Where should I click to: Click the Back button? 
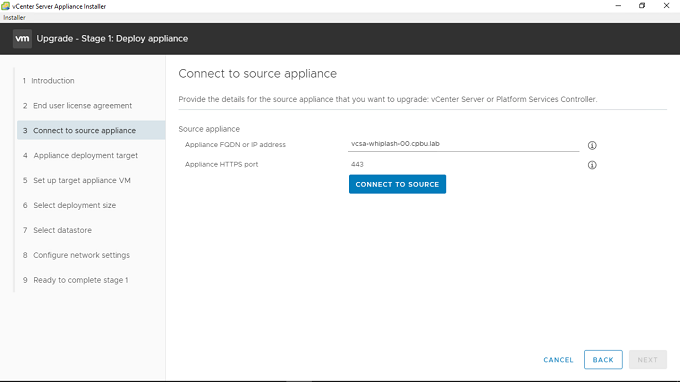(x=603, y=360)
